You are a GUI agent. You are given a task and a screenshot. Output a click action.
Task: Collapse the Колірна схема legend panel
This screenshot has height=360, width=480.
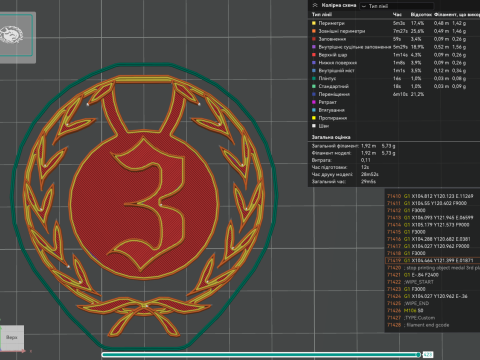tap(315, 5)
